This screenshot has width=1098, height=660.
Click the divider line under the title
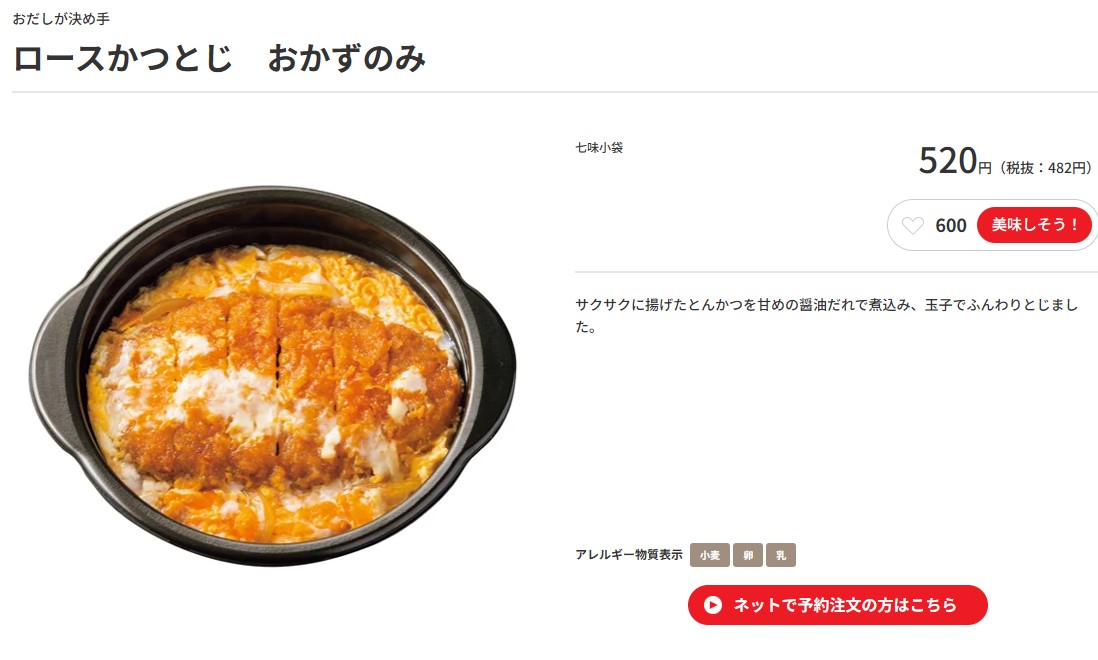click(x=555, y=92)
